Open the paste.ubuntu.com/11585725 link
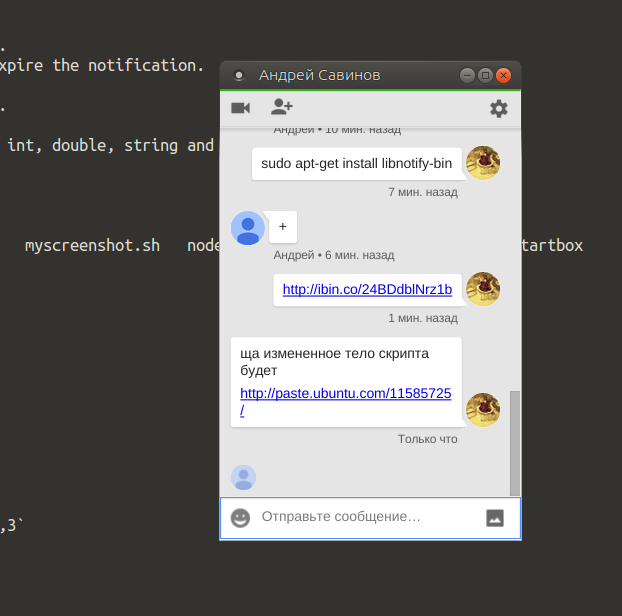 (346, 401)
